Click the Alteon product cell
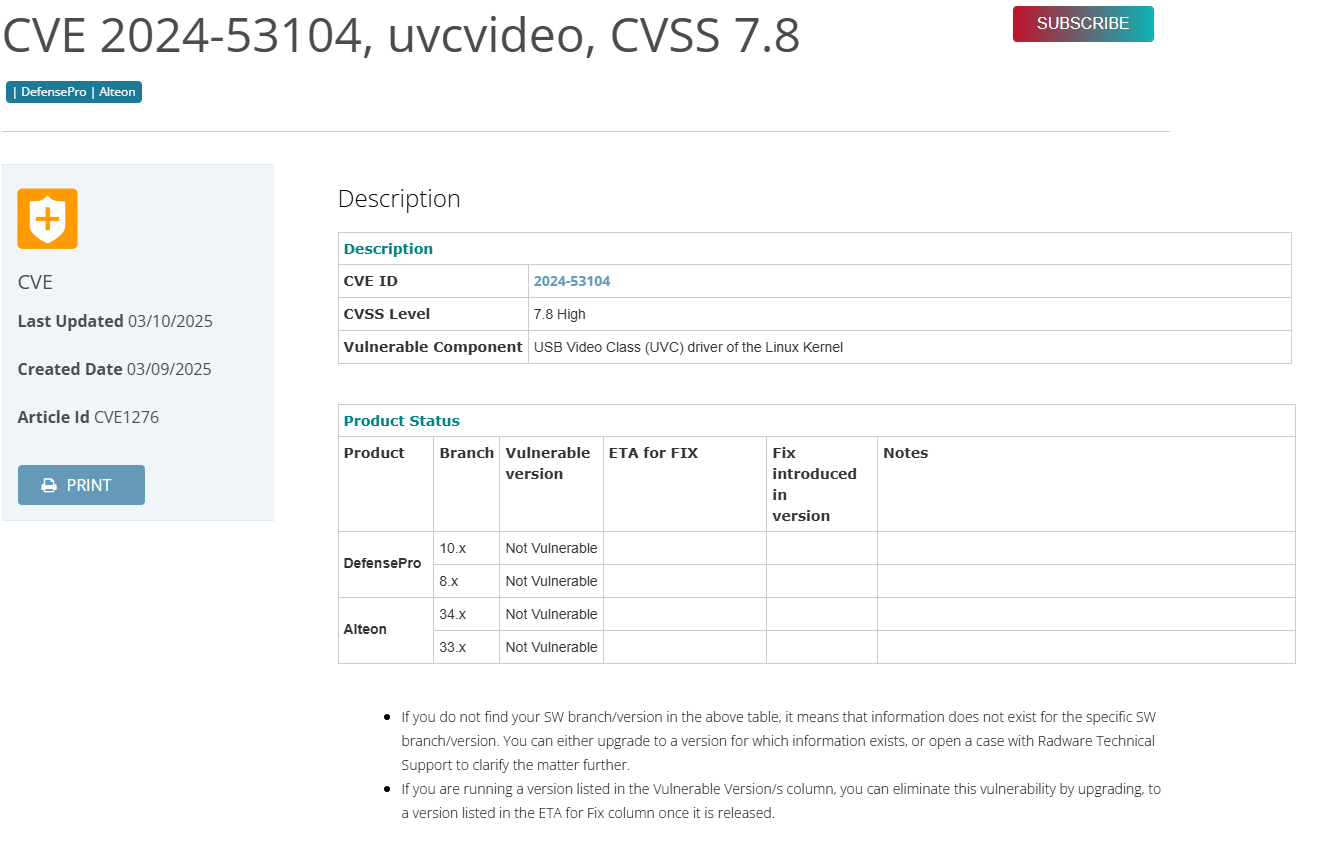 click(386, 630)
